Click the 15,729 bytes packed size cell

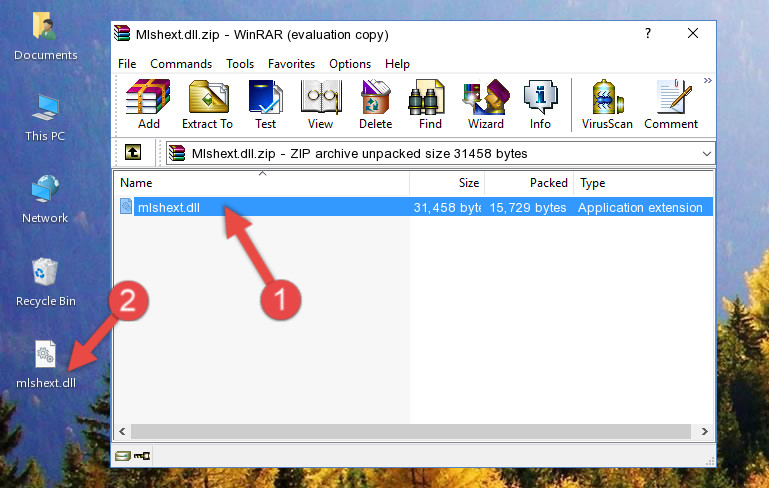[x=528, y=207]
